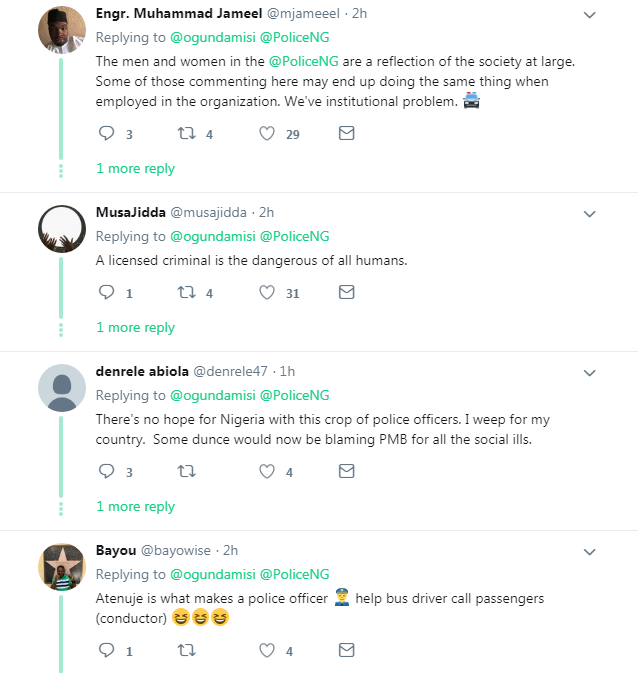The width and height of the screenshot is (638, 673).
Task: Show 1 more reply under MusaJidda's tweet
Action: tap(135, 328)
